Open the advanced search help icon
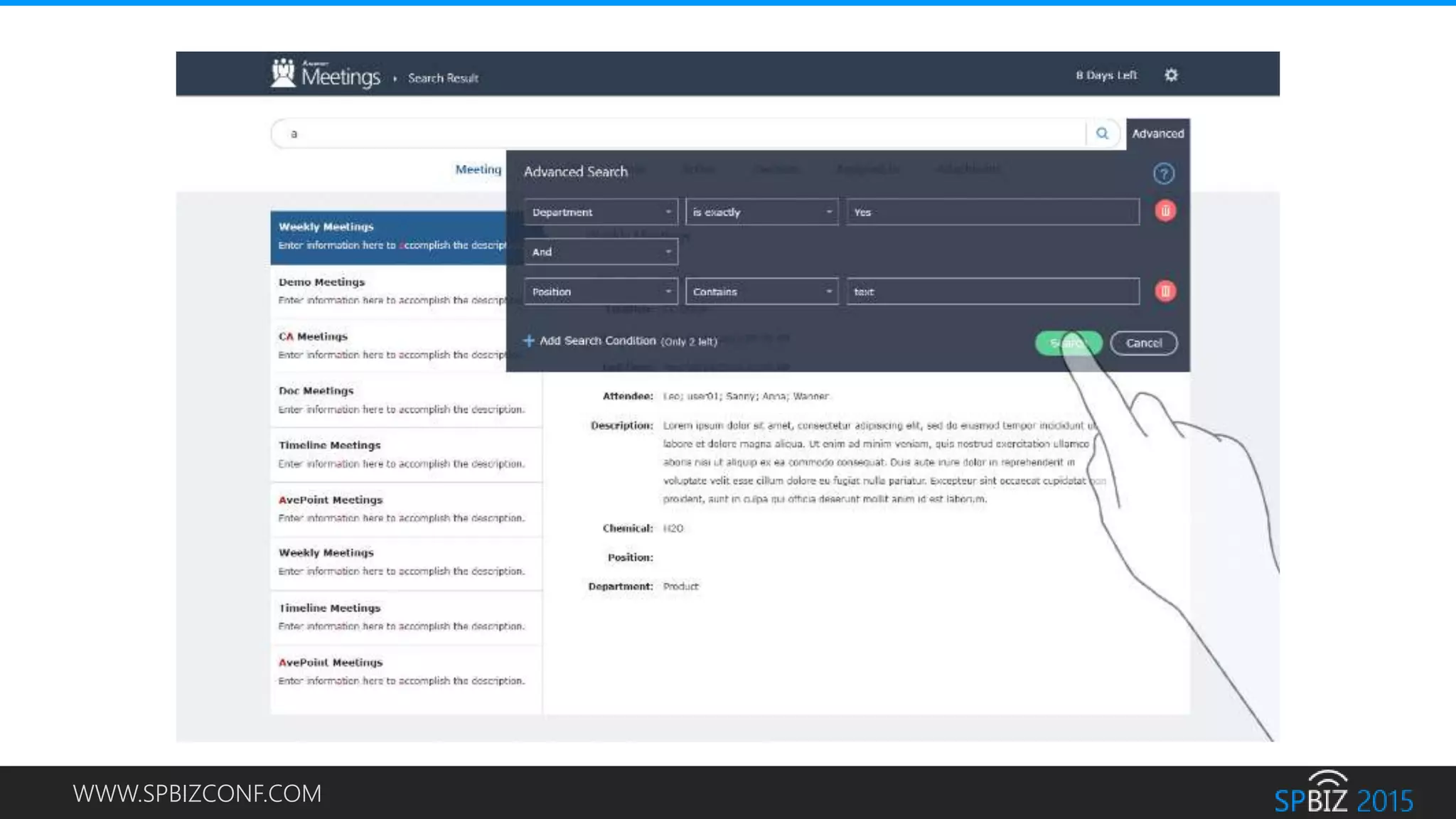 [x=1163, y=173]
